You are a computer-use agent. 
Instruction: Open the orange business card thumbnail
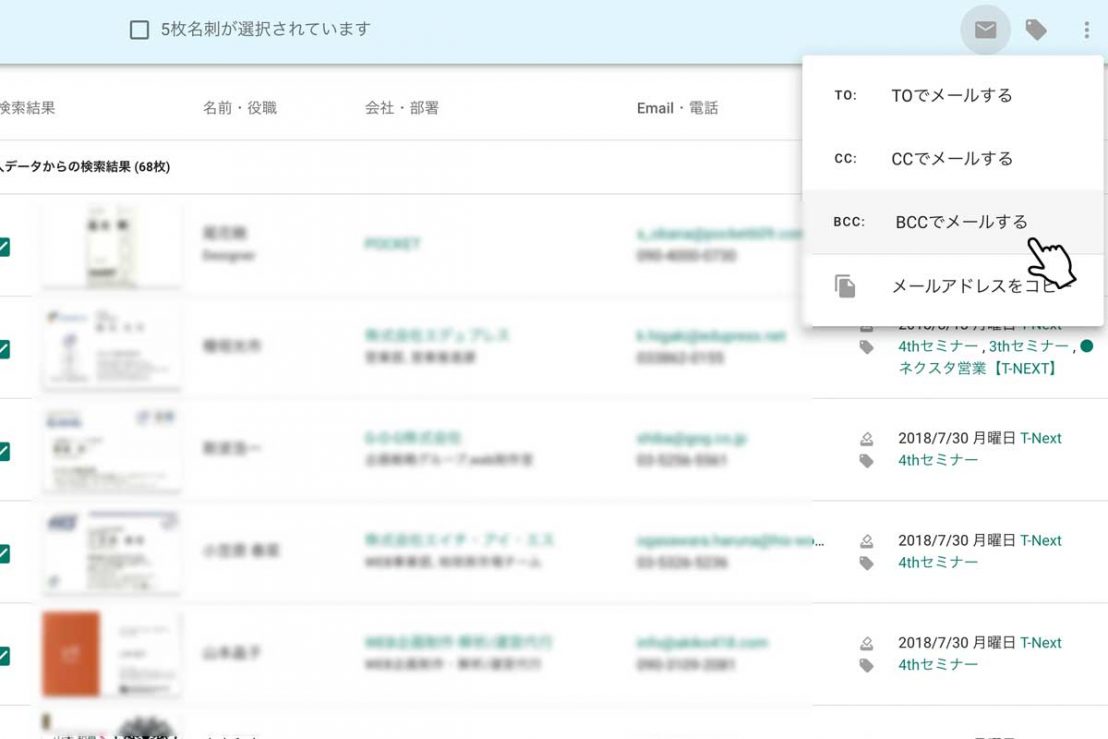[71, 653]
